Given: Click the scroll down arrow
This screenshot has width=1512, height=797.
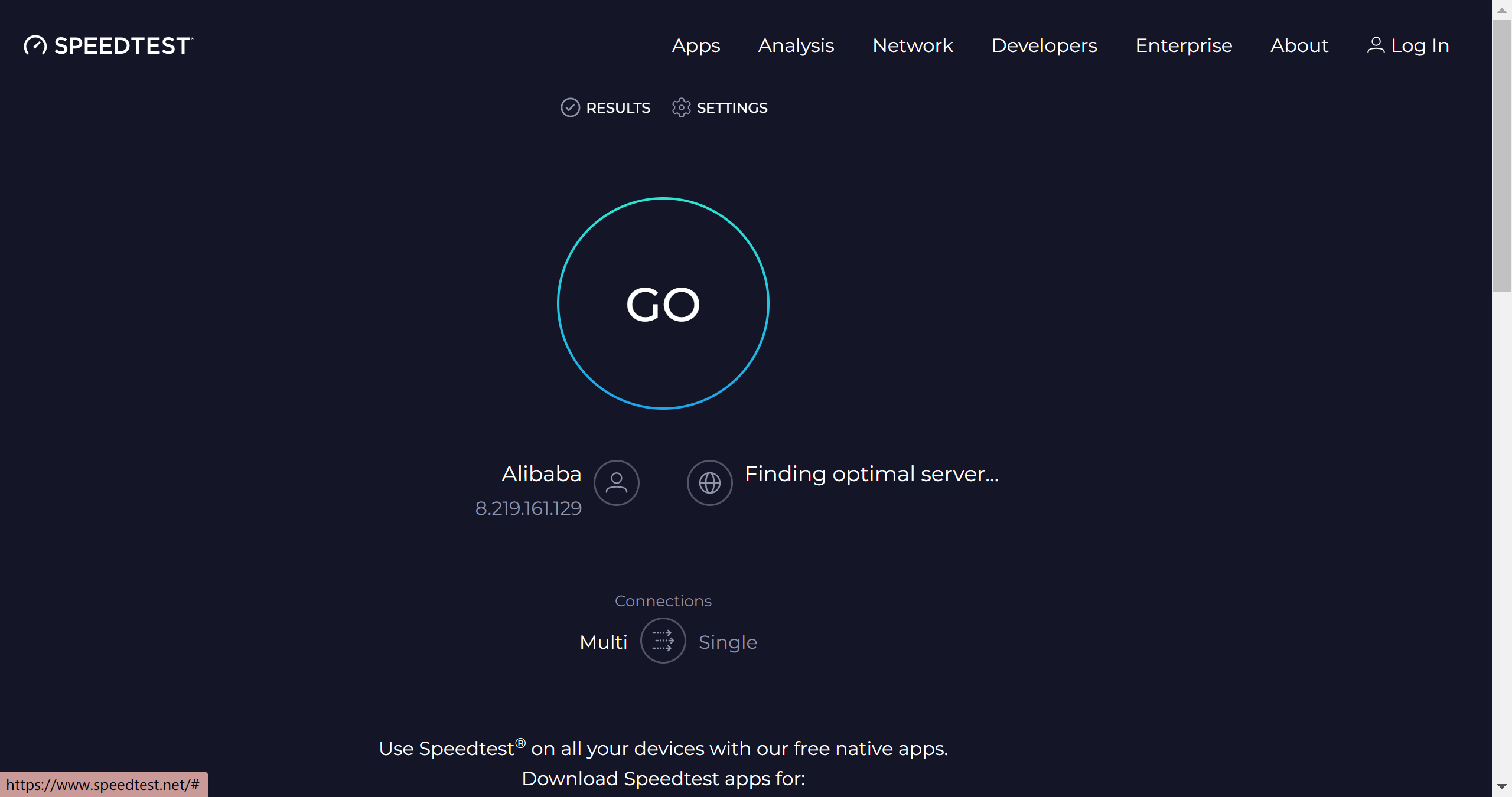Looking at the screenshot, I should click(x=1501, y=787).
